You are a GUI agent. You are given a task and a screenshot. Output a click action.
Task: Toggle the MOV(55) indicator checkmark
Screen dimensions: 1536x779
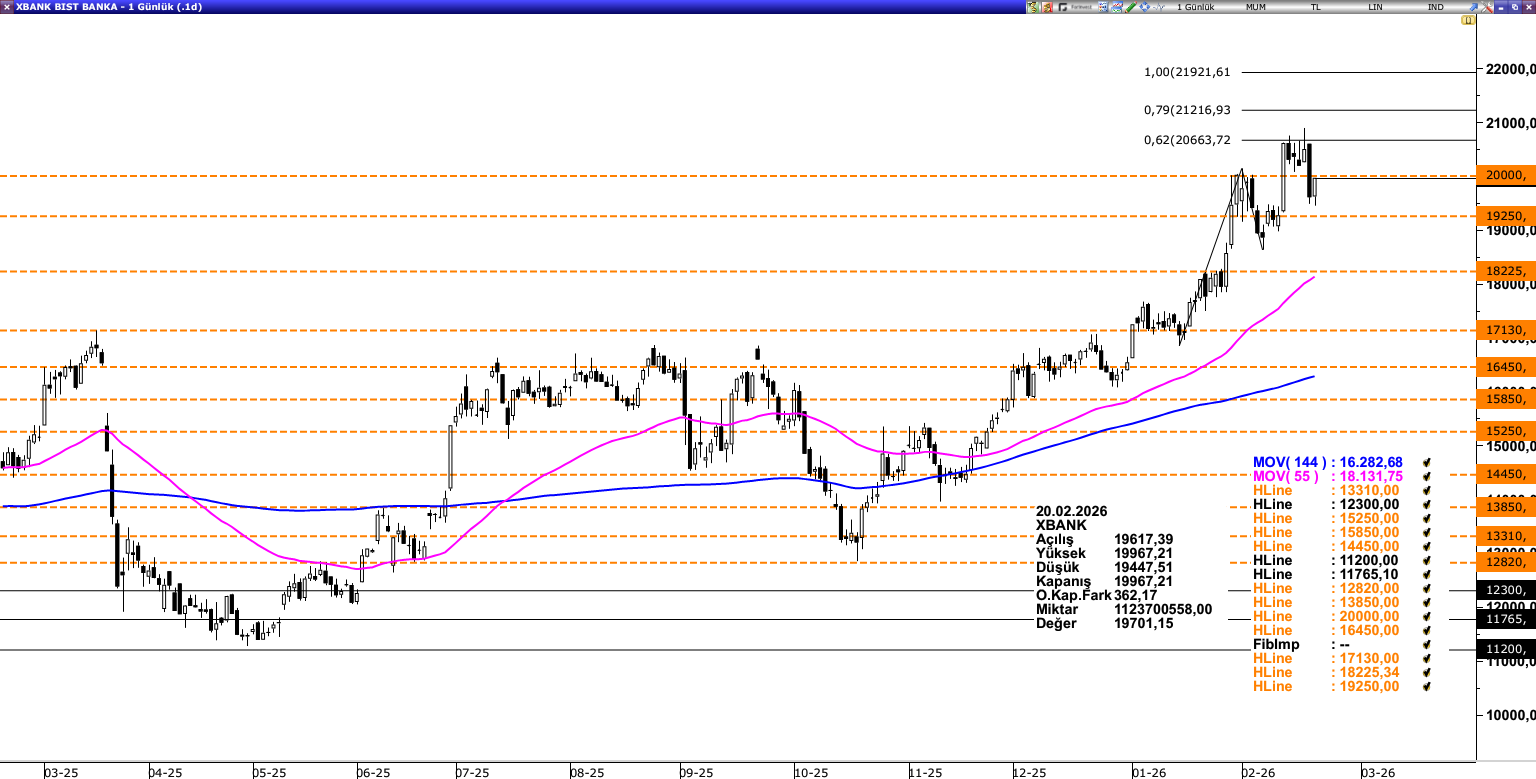click(1427, 477)
